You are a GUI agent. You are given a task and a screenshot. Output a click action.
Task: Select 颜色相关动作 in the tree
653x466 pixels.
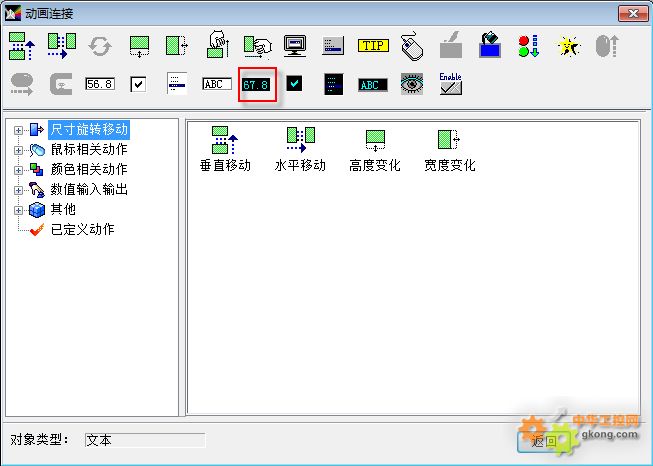[89, 169]
